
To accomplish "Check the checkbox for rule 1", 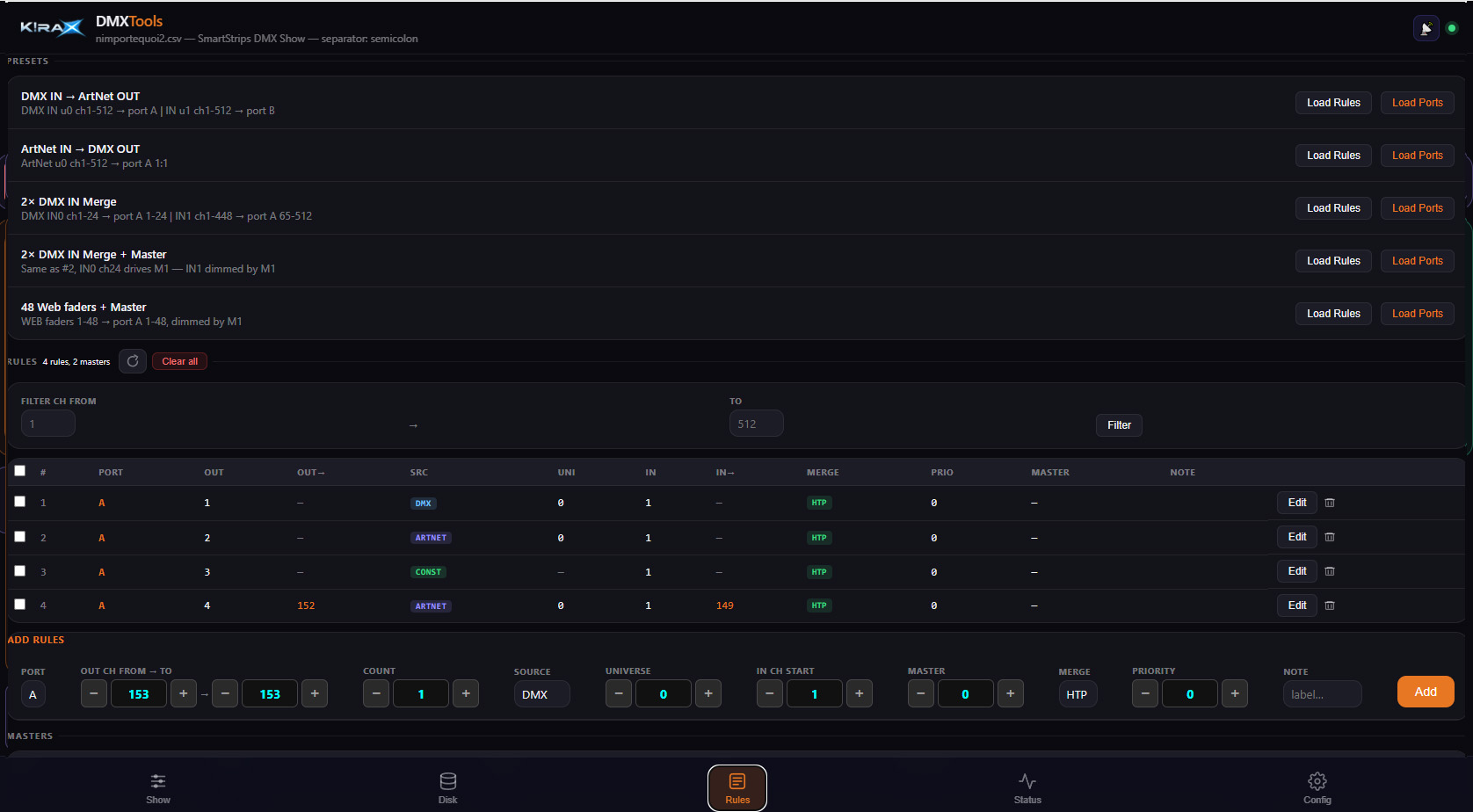I will pos(20,501).
